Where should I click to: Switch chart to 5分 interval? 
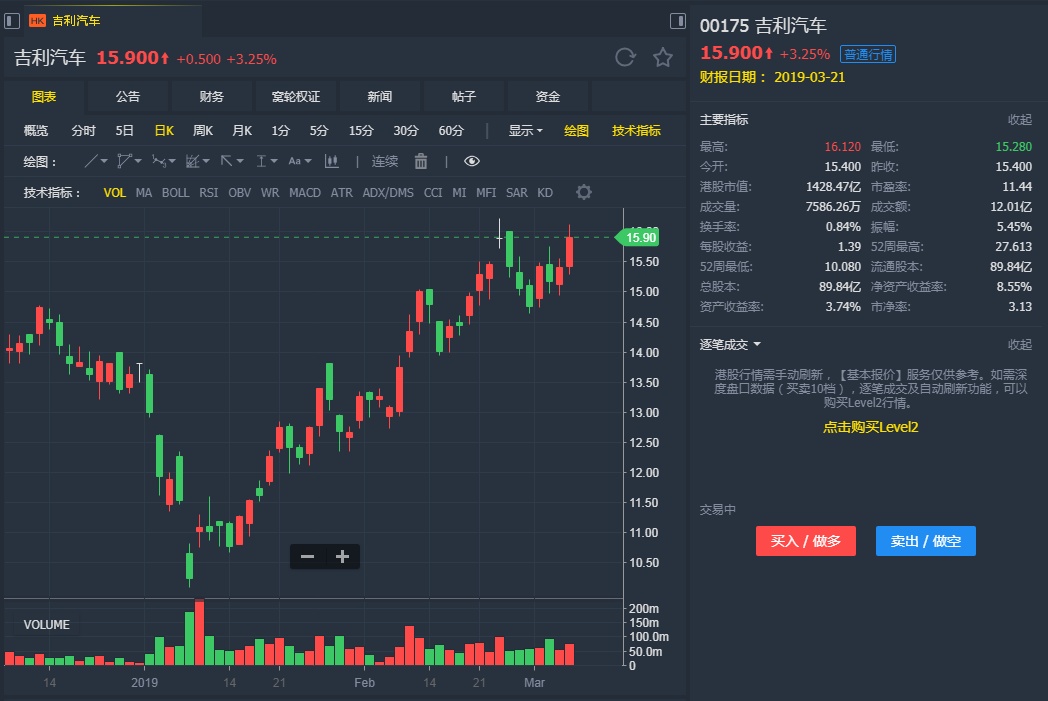[319, 130]
